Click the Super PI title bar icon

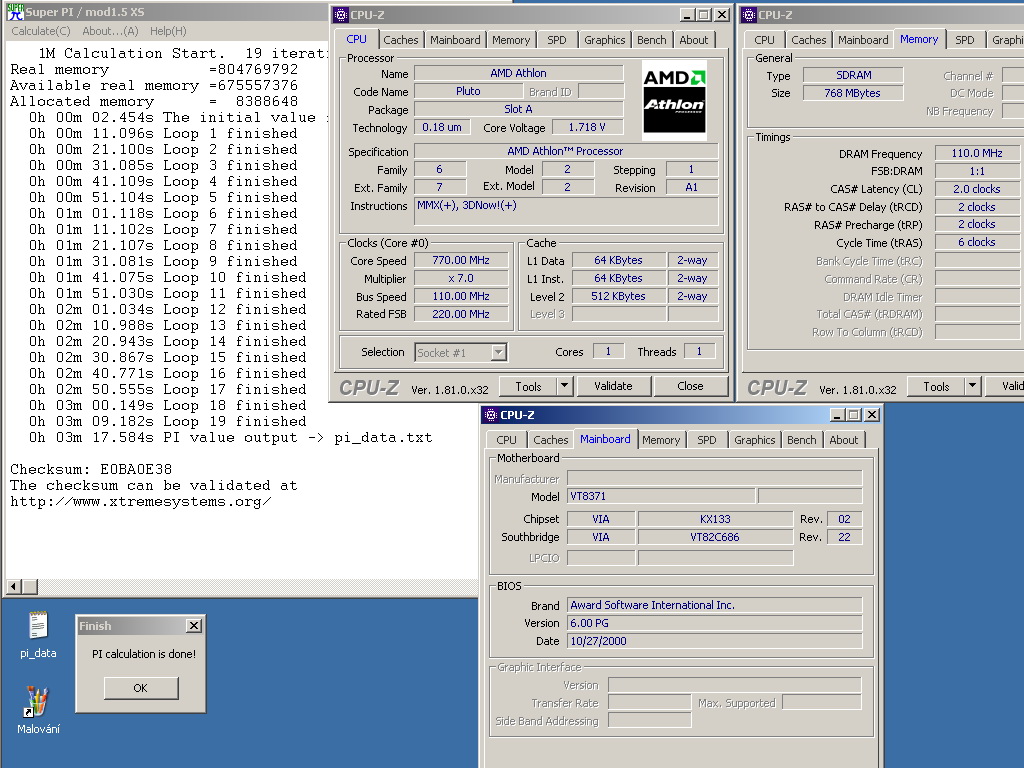pos(15,12)
